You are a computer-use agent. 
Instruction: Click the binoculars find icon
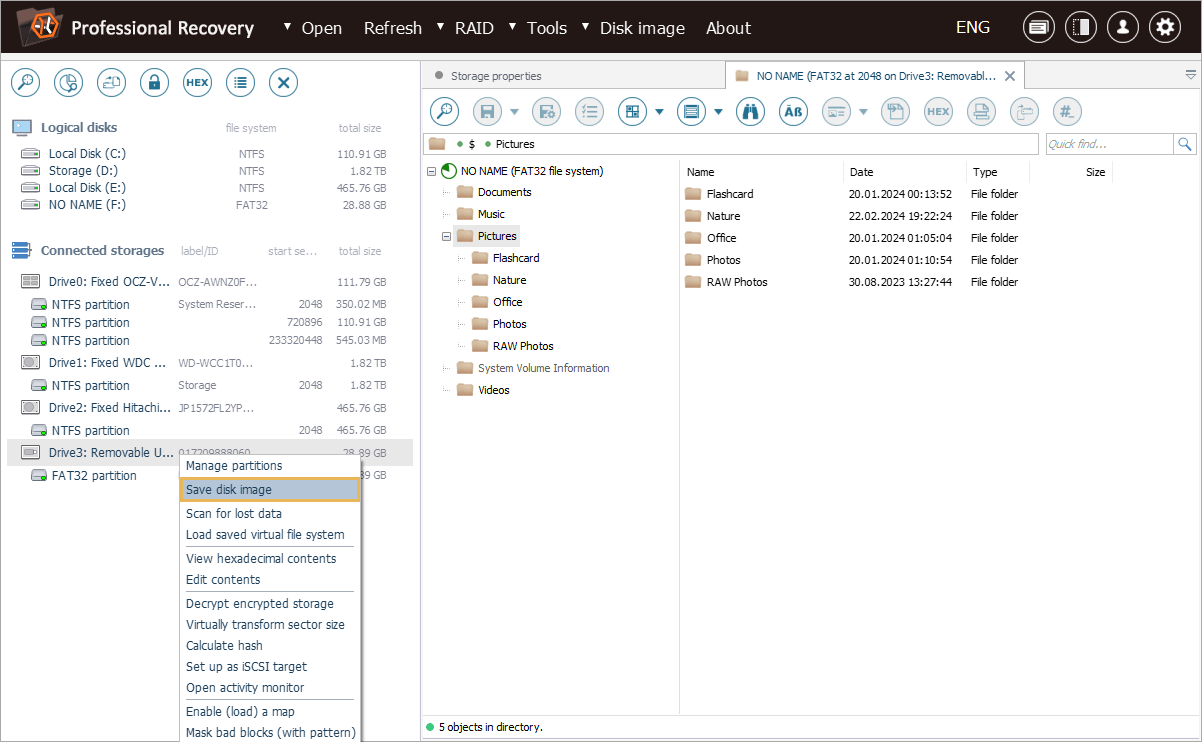coord(750,112)
